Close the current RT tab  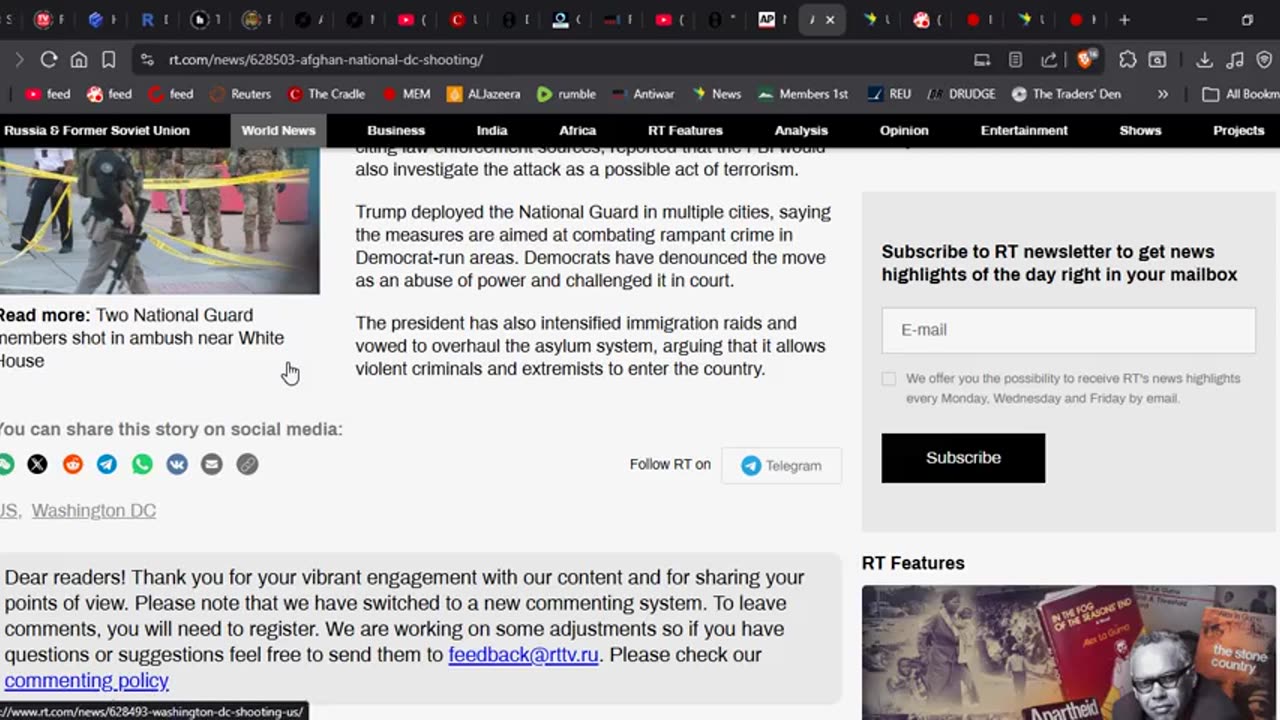(830, 20)
